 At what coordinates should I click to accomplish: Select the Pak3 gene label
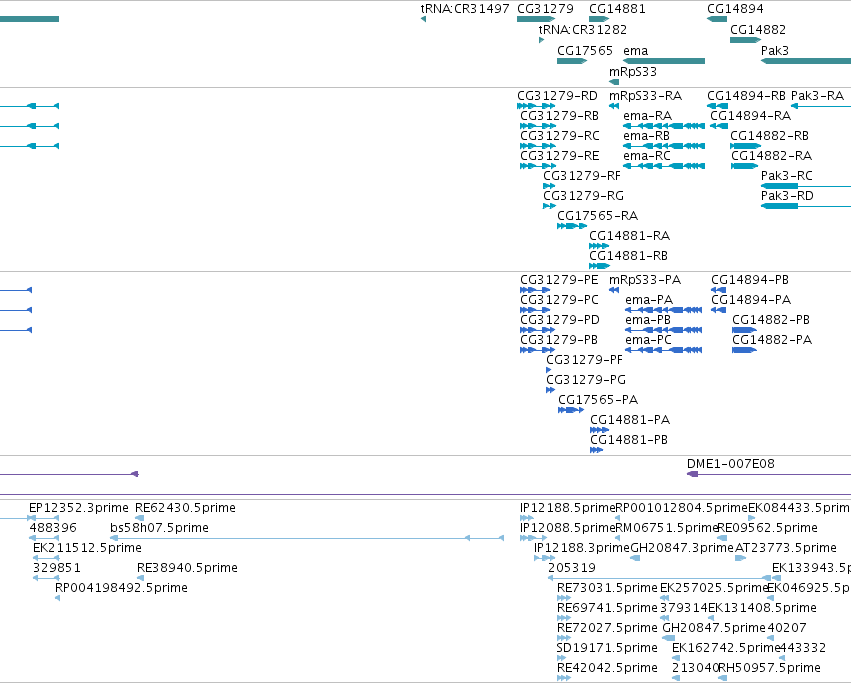[775, 50]
